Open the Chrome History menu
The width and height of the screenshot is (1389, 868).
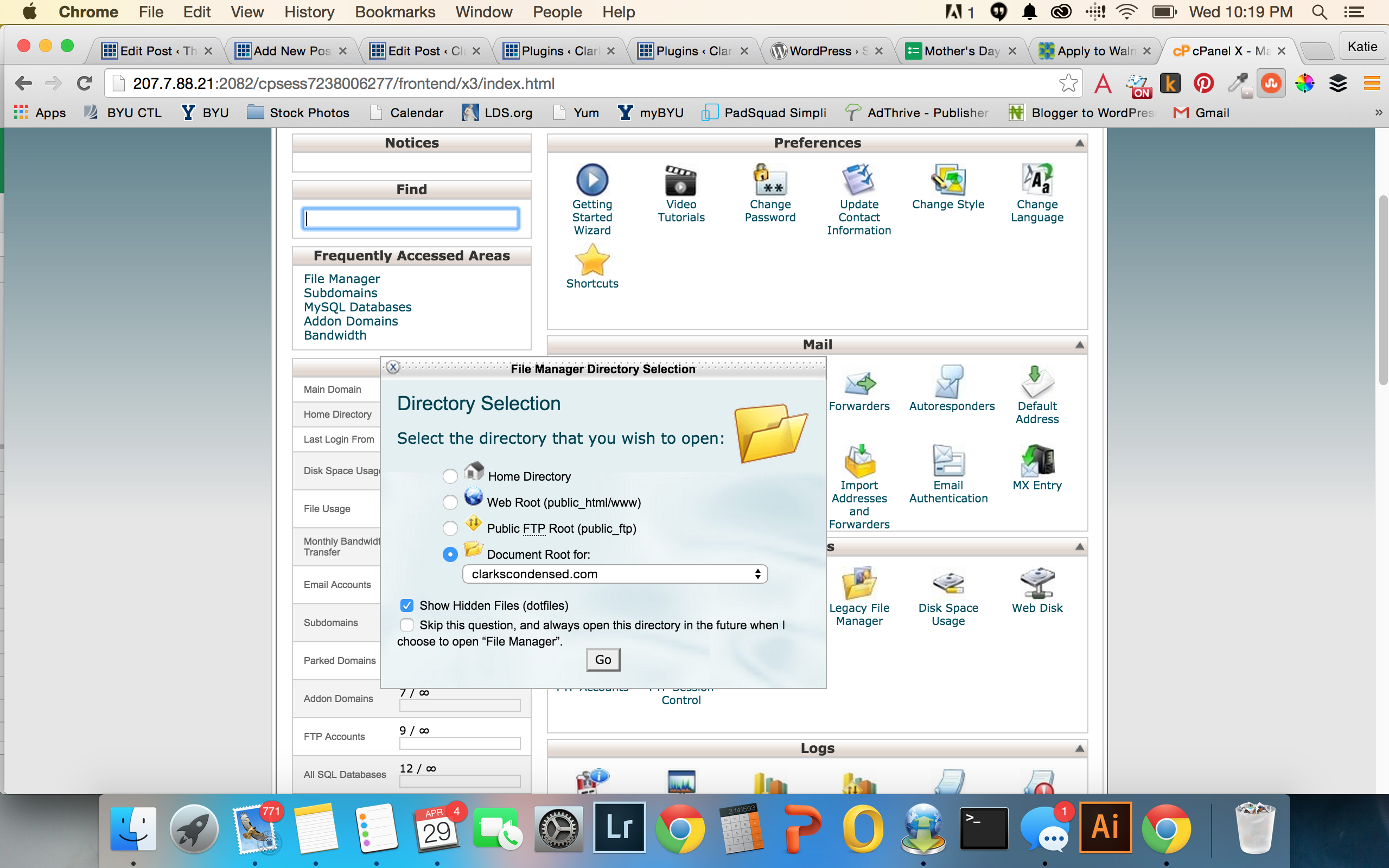pyautogui.click(x=309, y=12)
